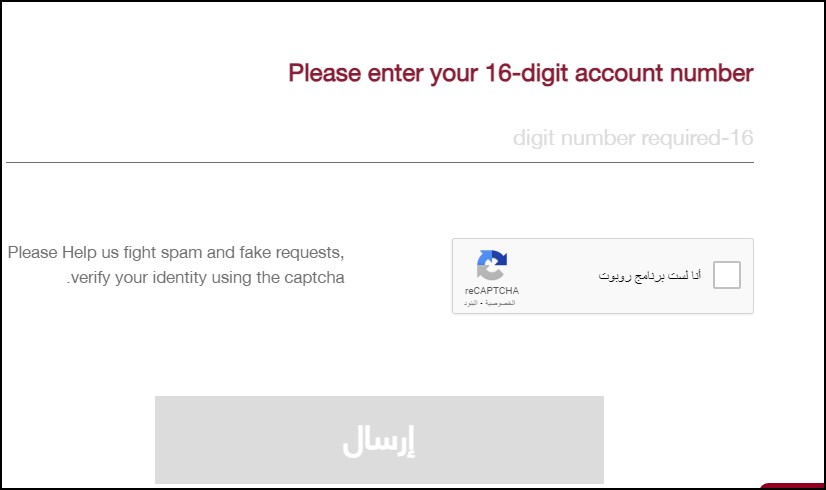
Task: Click the "verify your identity using the captcha" line
Action: pos(205,278)
